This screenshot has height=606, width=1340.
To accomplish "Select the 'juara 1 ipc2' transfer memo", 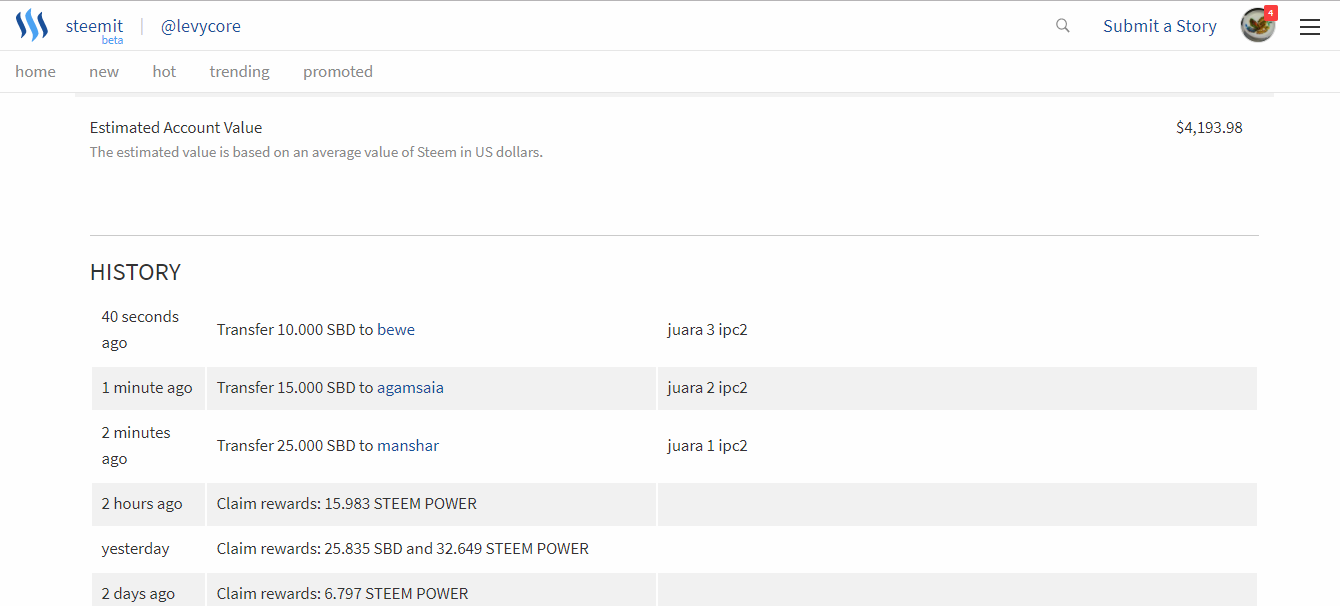I will (707, 445).
